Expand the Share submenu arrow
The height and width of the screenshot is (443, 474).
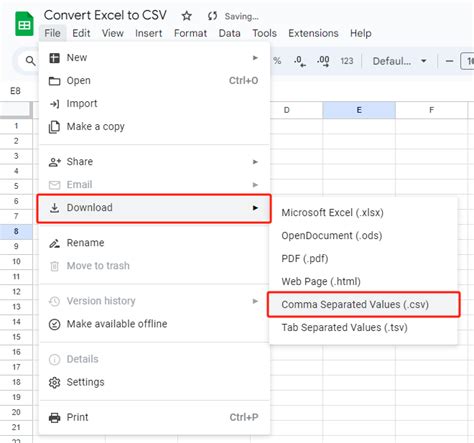coord(255,162)
